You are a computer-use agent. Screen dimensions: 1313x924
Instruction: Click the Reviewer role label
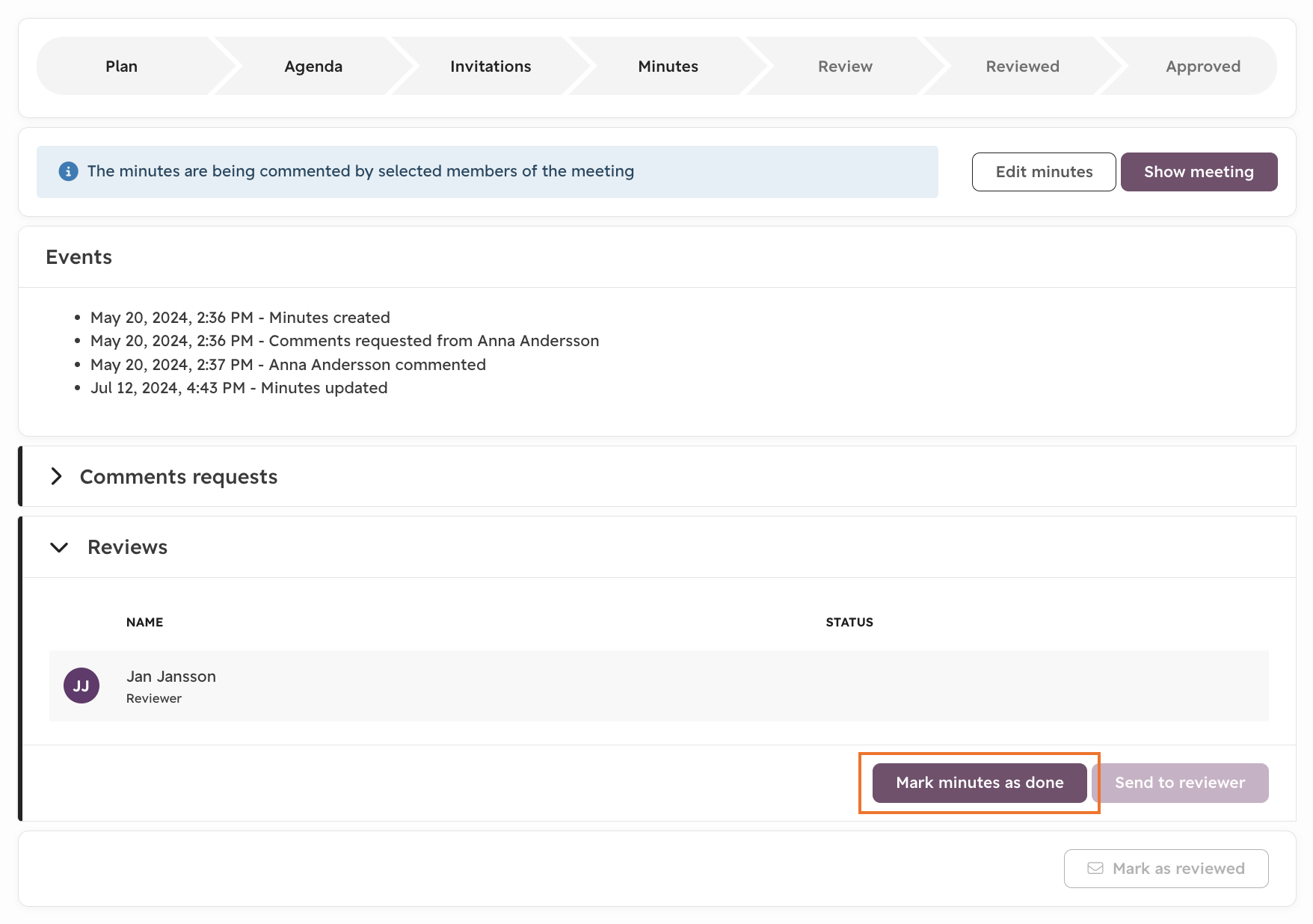click(x=154, y=698)
